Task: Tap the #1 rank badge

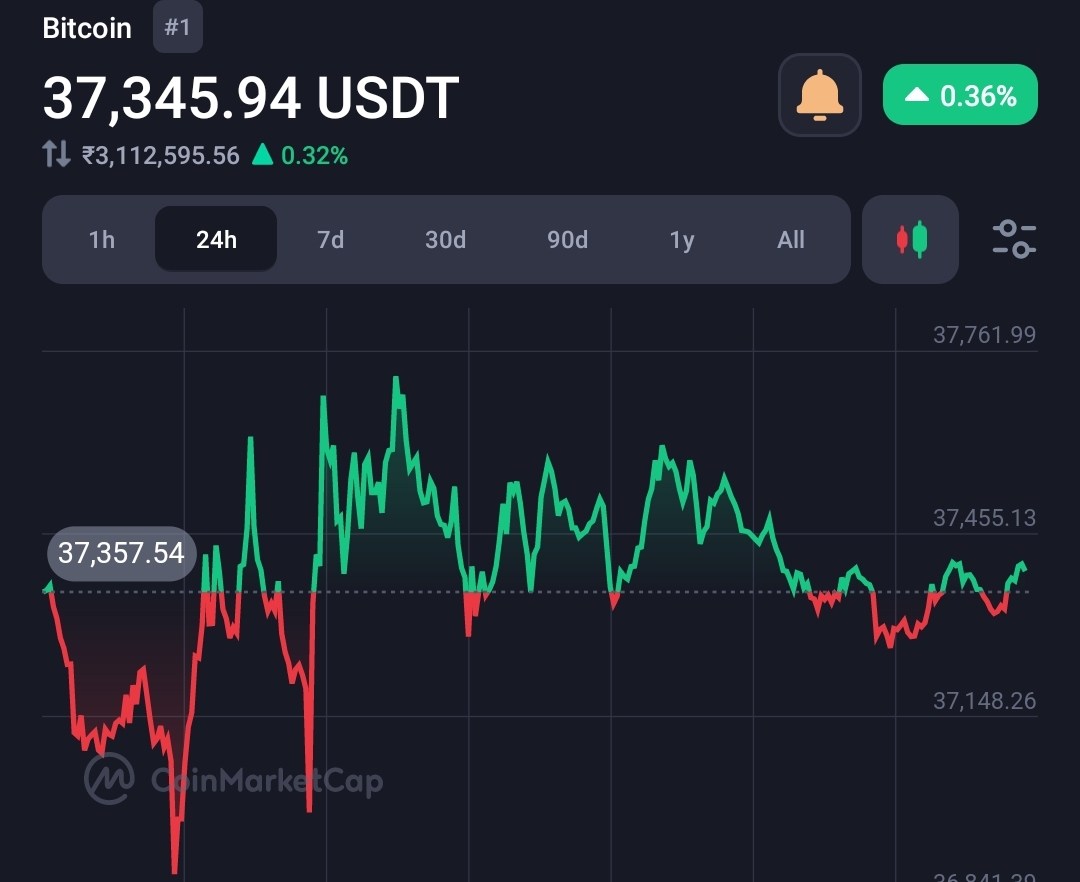Action: click(x=177, y=27)
